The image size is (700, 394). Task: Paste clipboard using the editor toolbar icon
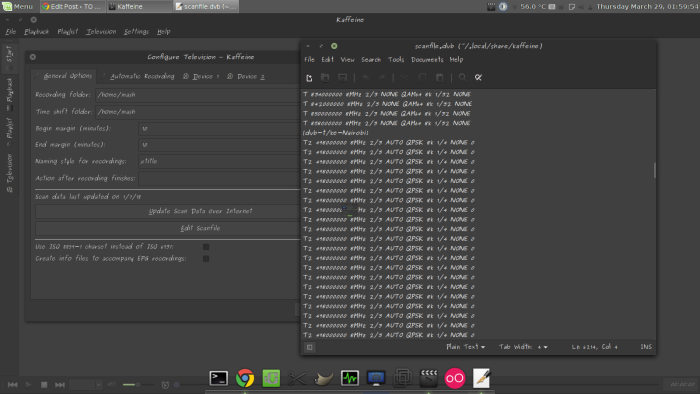point(440,78)
